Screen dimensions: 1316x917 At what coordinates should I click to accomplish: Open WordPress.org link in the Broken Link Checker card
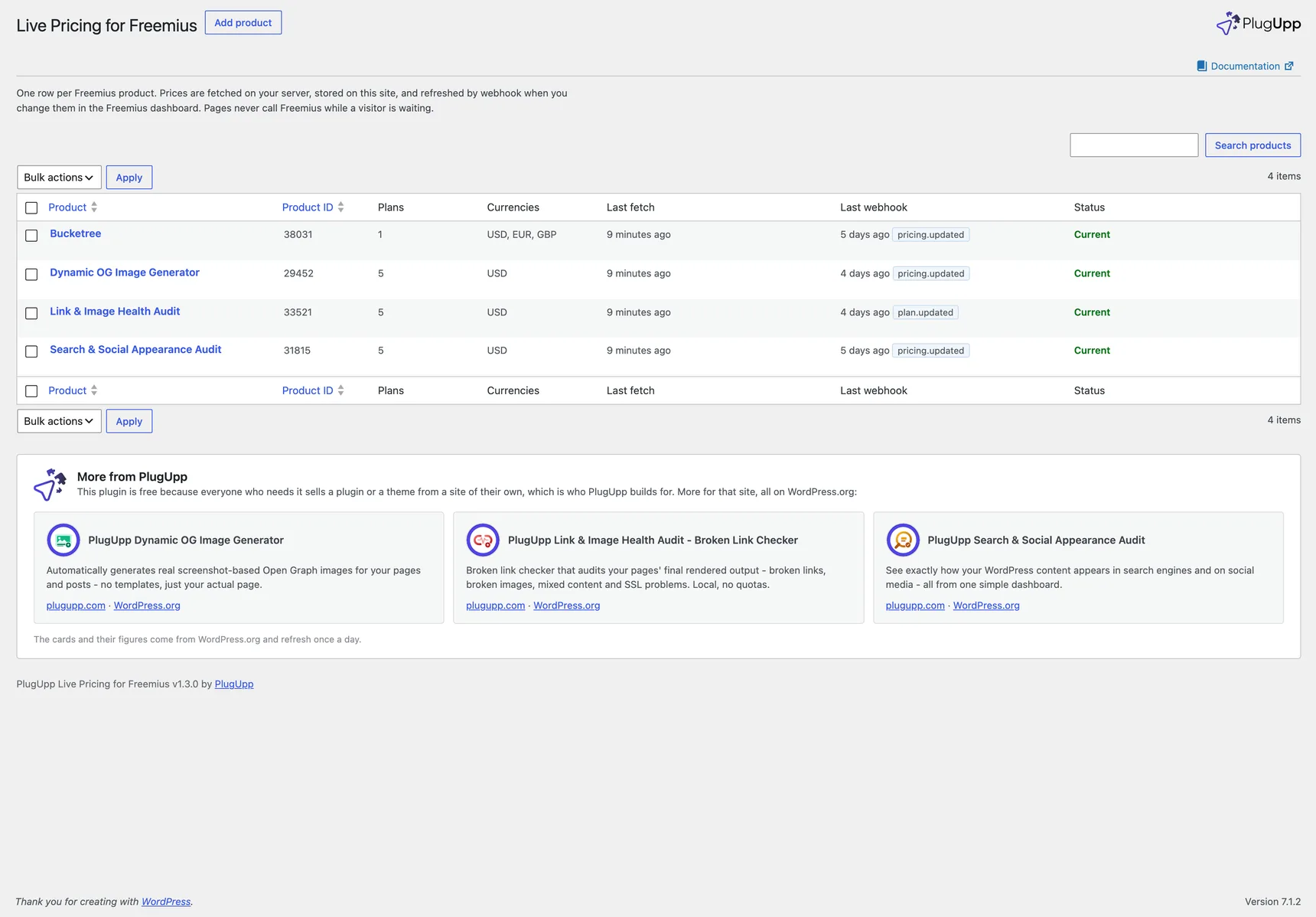pos(567,605)
